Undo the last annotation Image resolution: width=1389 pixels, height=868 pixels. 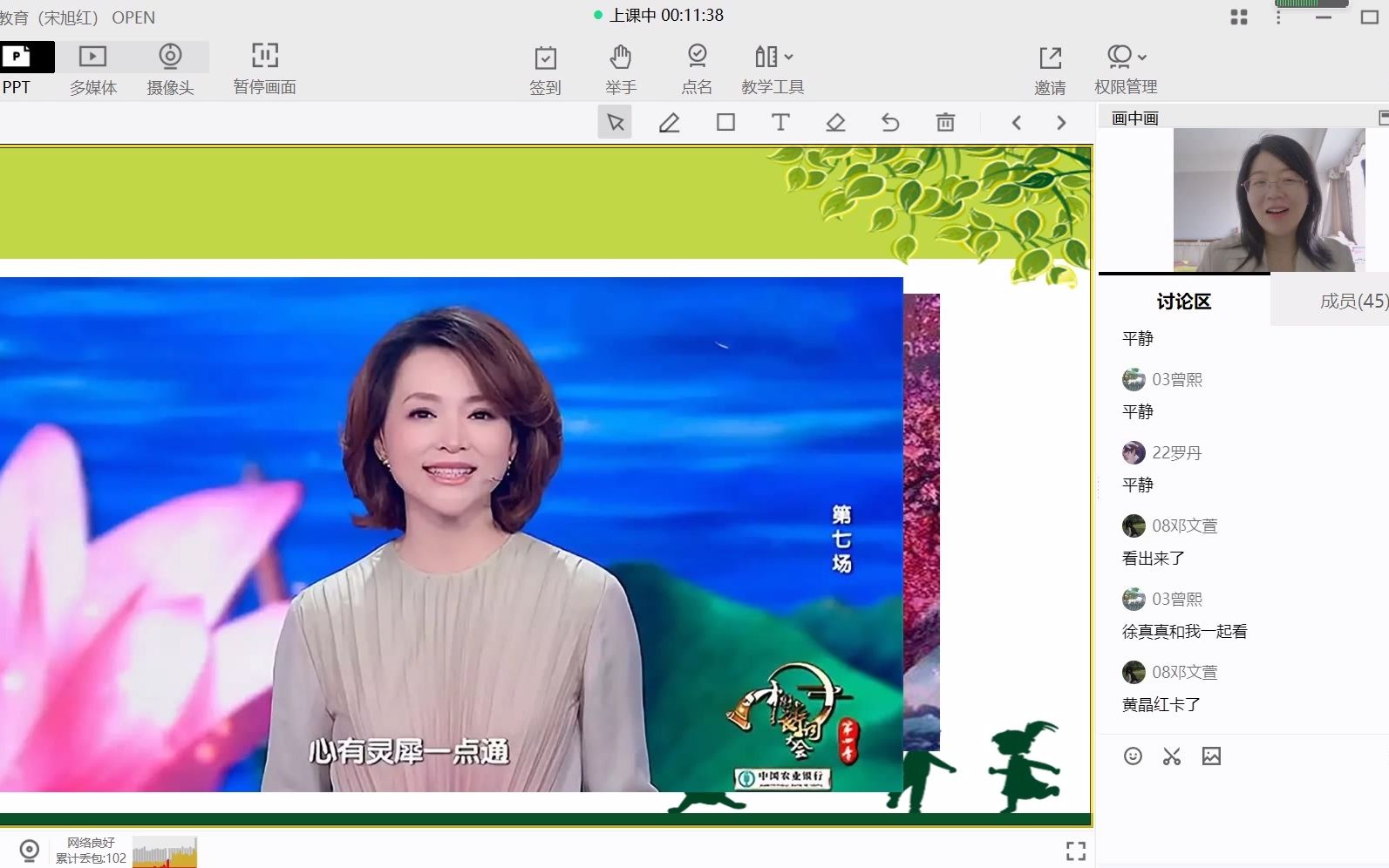(x=890, y=122)
